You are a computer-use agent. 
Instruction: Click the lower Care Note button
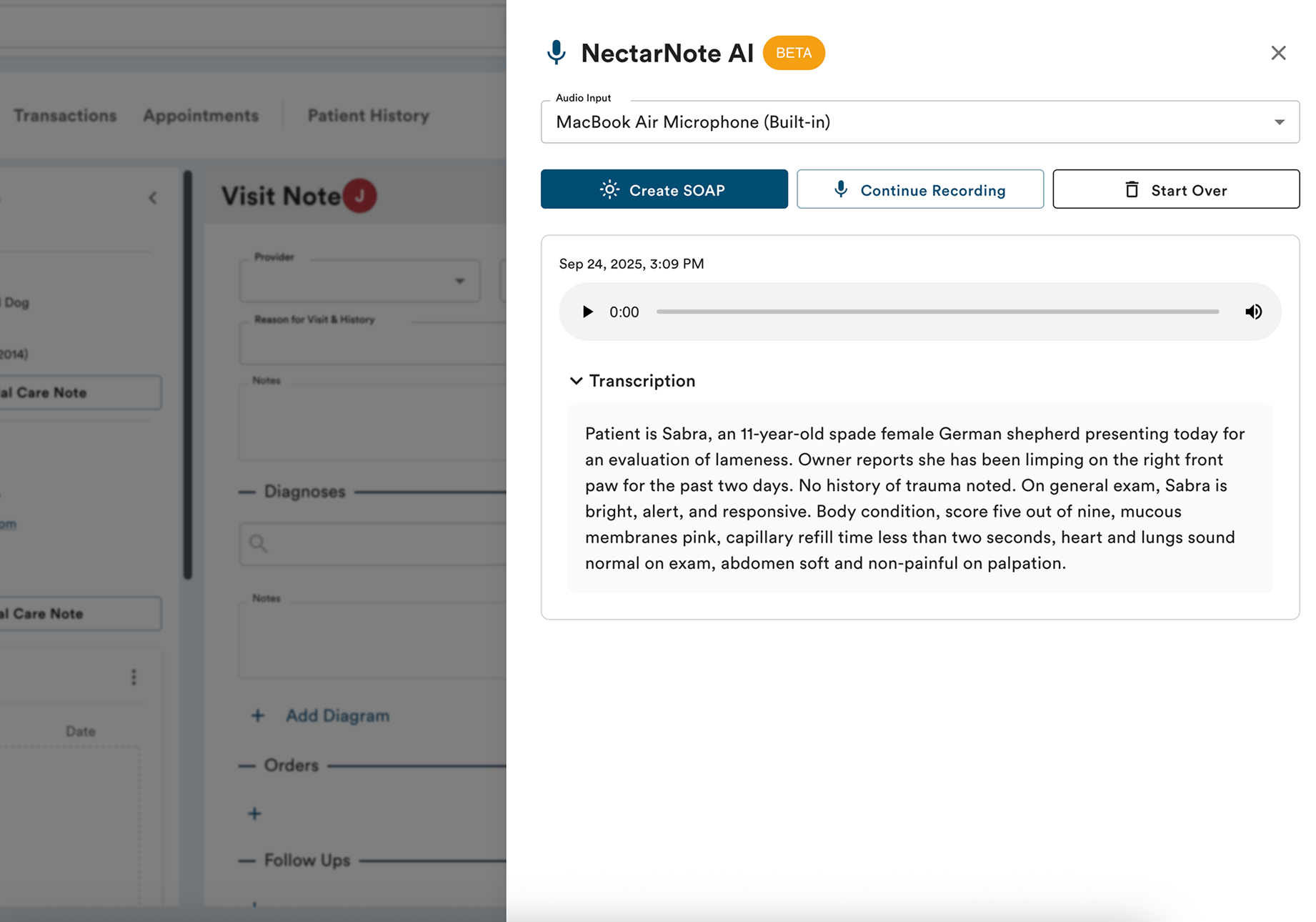[x=81, y=613]
